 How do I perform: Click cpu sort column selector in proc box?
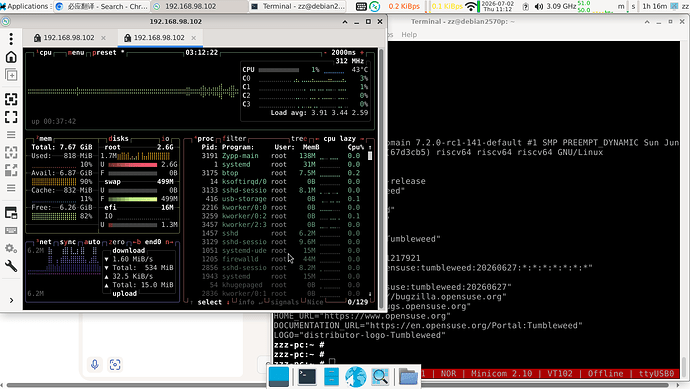click(x=329, y=139)
